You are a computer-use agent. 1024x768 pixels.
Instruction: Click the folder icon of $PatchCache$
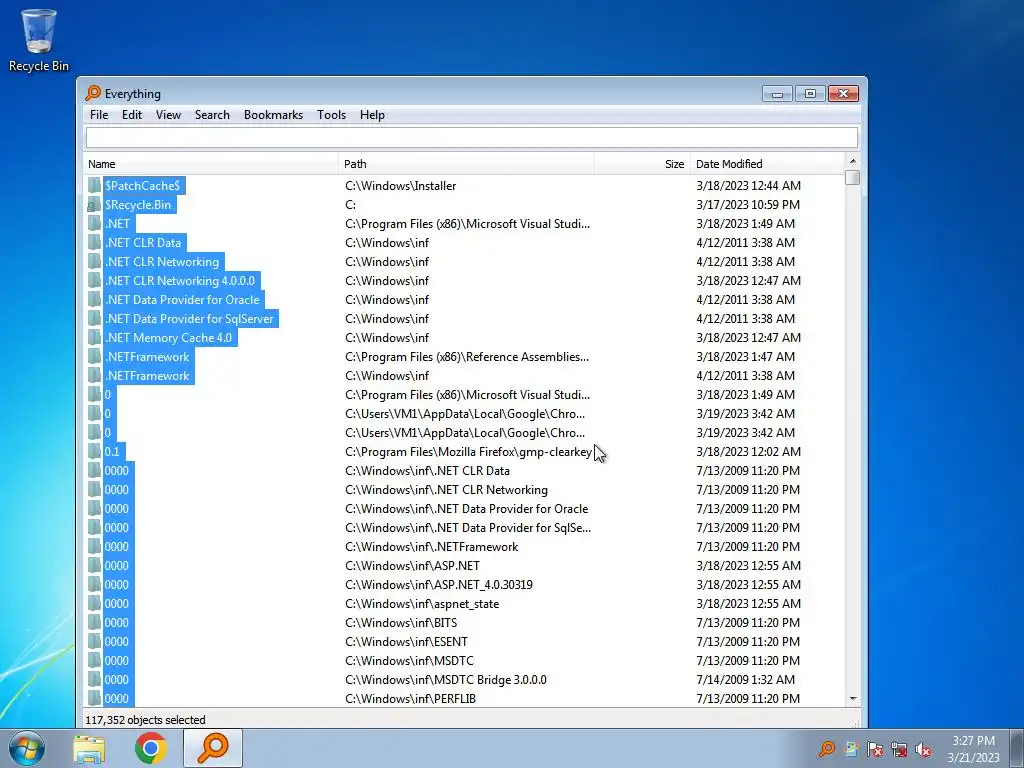[x=95, y=185]
